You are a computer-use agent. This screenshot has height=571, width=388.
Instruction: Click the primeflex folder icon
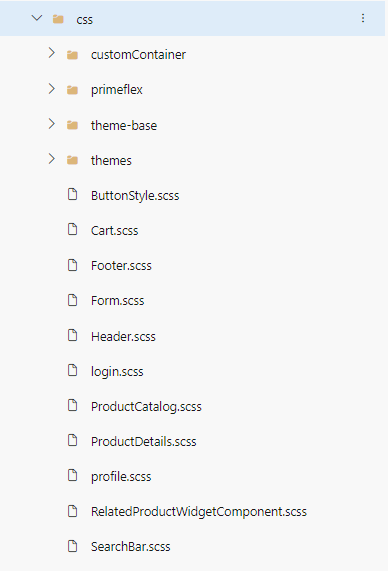click(72, 90)
